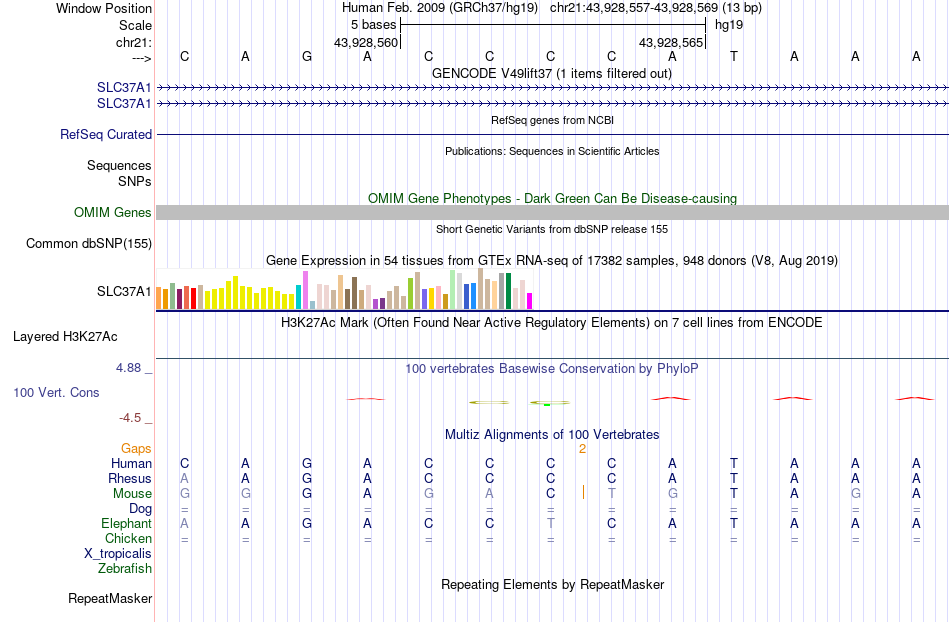Open Publications: Sequences in Scientific Articles title
Screen dimensions: 950x622
[x=552, y=151]
